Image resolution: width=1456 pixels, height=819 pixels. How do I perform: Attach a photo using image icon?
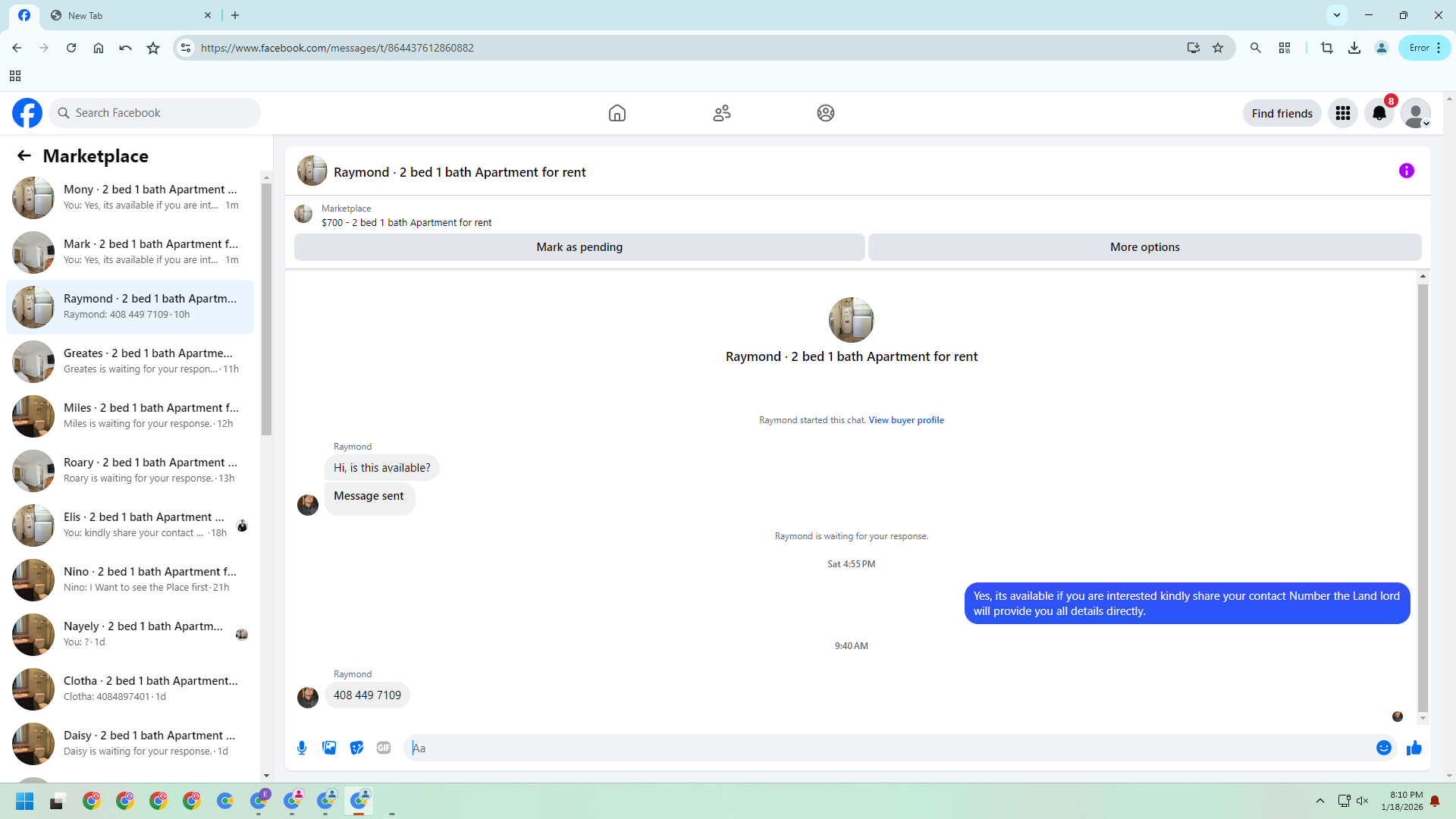click(x=329, y=748)
